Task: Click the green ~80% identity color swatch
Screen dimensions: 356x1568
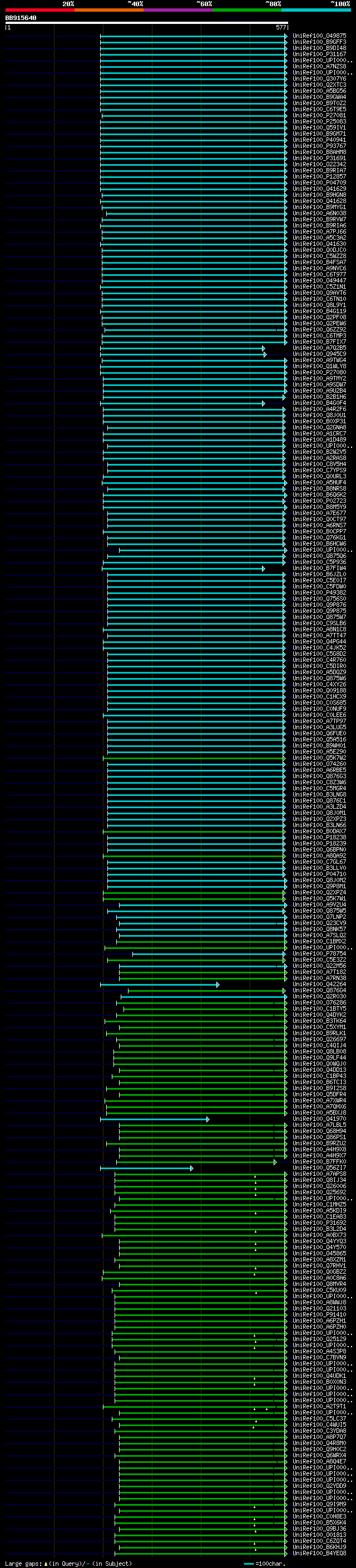Action: [x=247, y=10]
